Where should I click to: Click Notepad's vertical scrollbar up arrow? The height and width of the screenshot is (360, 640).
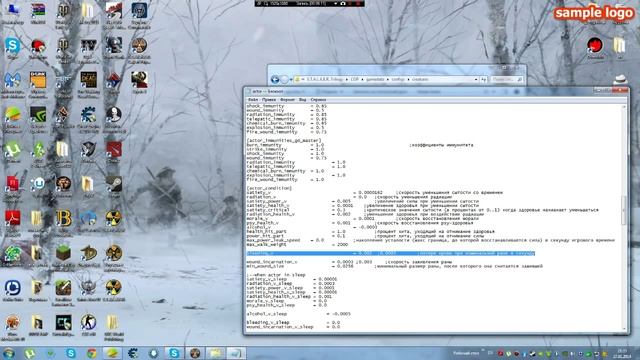(x=624, y=107)
